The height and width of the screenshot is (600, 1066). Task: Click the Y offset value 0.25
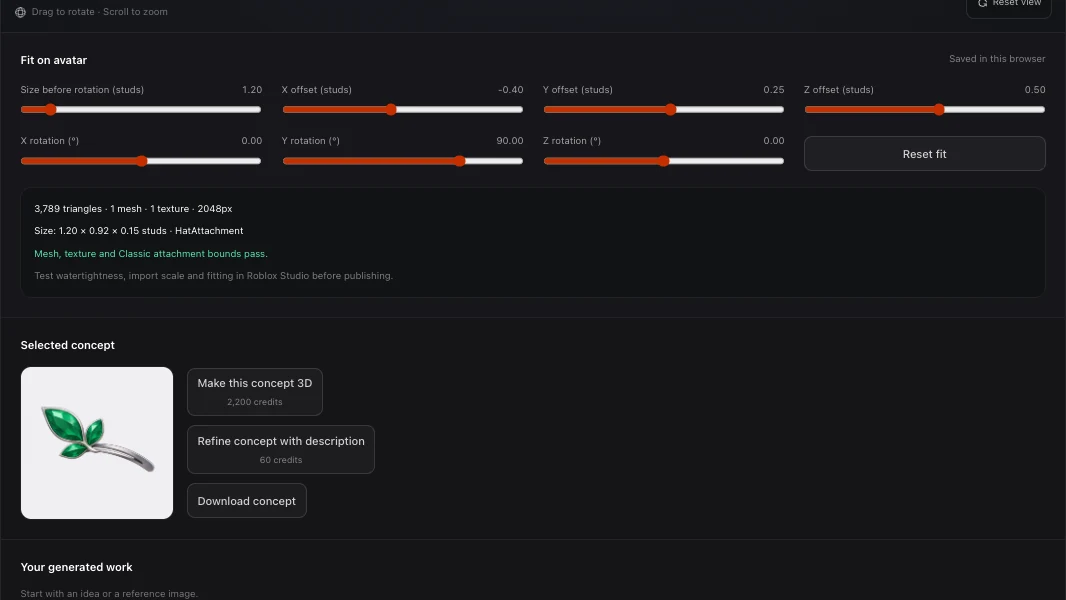pos(774,90)
